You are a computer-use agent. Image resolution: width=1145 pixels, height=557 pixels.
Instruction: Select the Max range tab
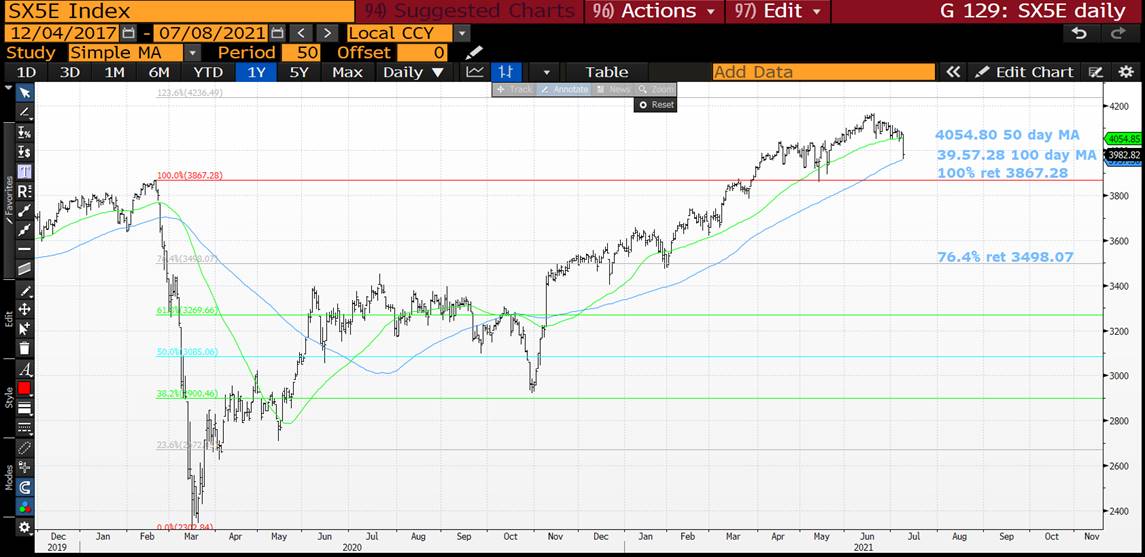point(348,72)
